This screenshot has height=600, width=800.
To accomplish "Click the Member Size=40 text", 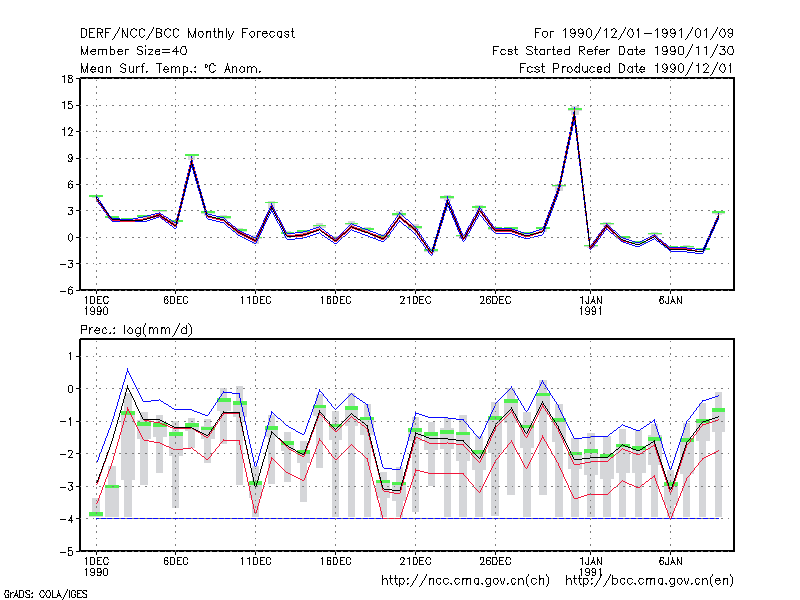I will point(134,51).
